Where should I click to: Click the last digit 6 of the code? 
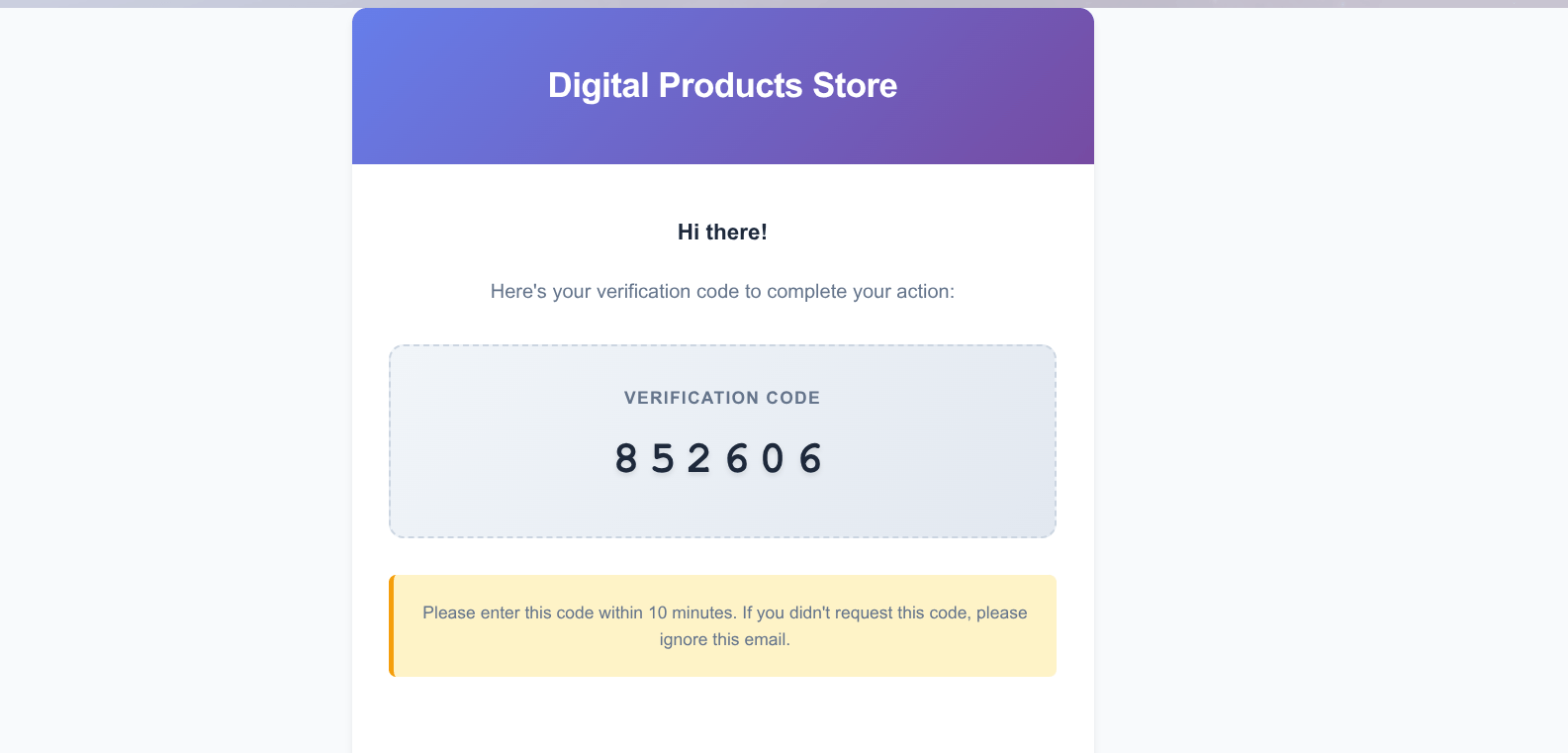[x=810, y=459]
